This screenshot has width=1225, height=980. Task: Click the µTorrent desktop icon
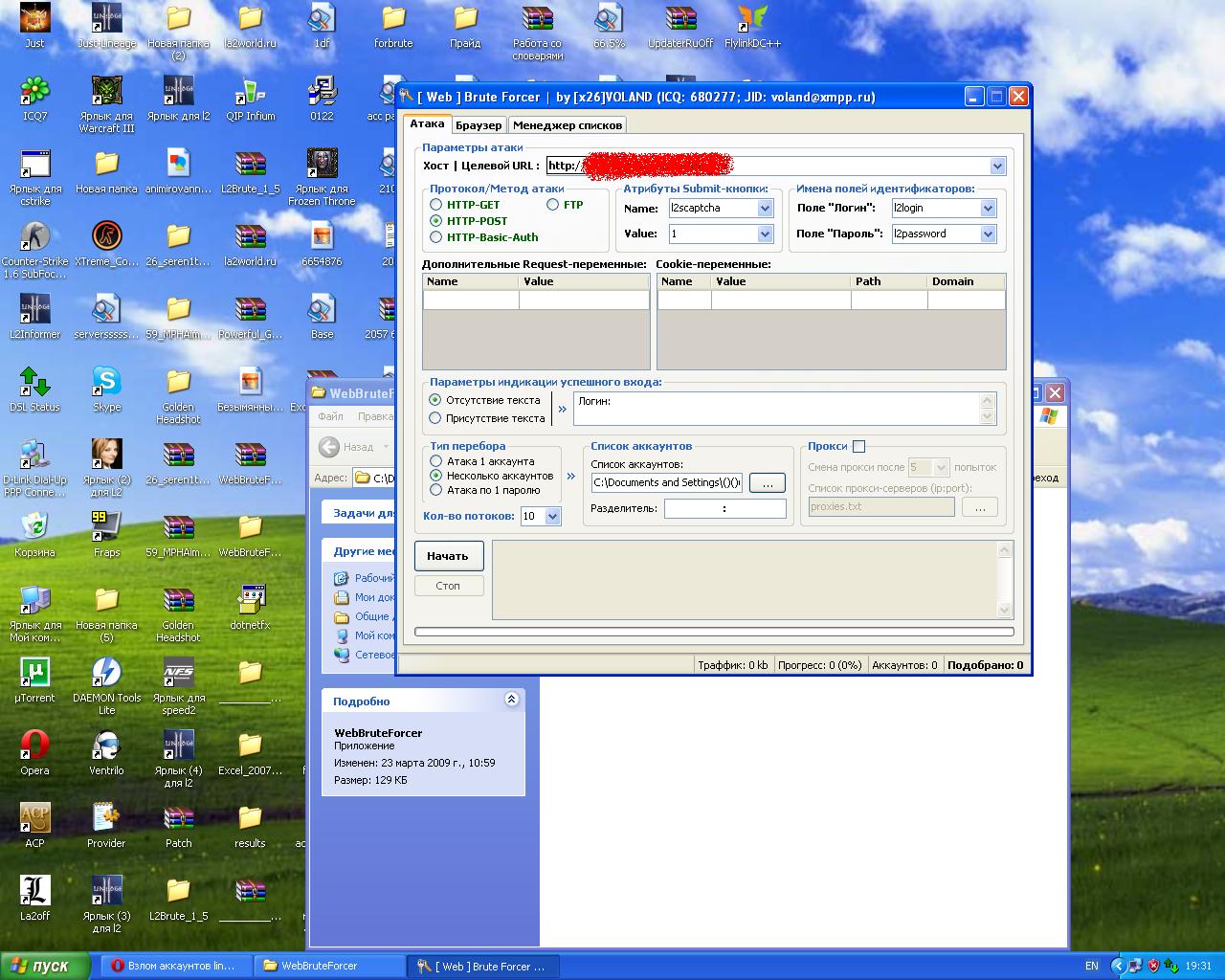(x=35, y=680)
